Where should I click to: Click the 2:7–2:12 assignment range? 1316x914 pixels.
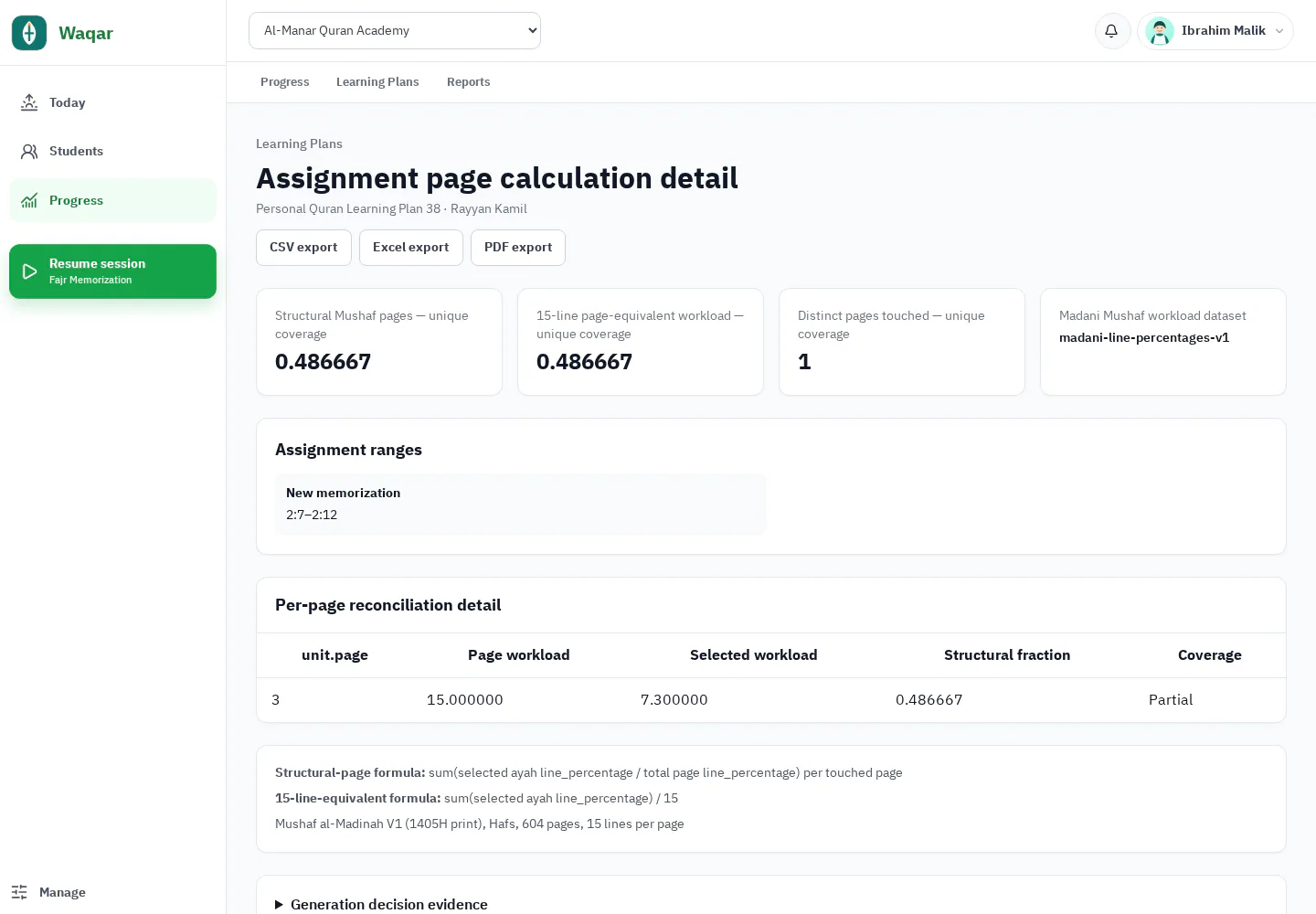[x=312, y=515]
